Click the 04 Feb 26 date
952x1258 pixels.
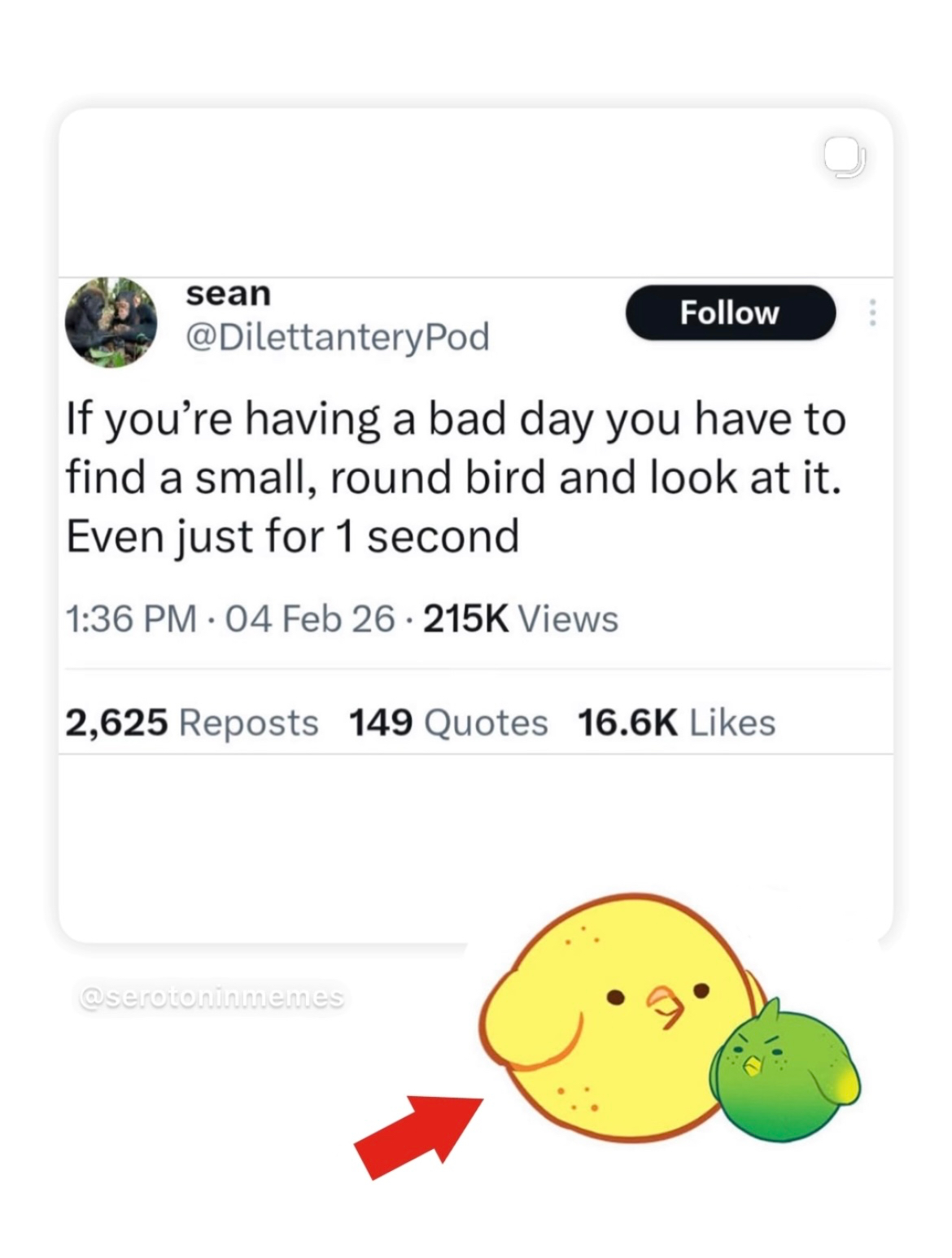309,619
